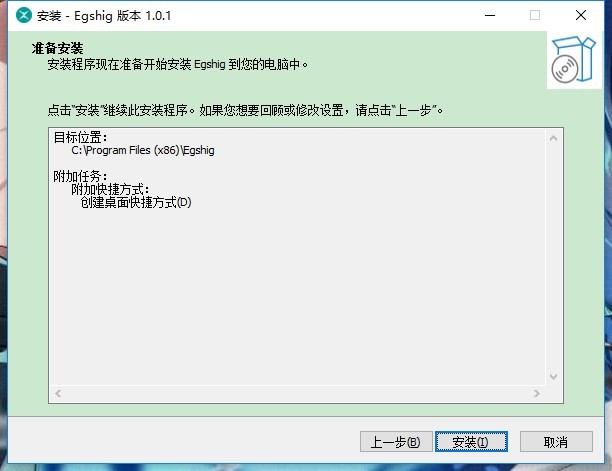
Task: Click the 目标位置 label in summary box
Action: (80, 137)
